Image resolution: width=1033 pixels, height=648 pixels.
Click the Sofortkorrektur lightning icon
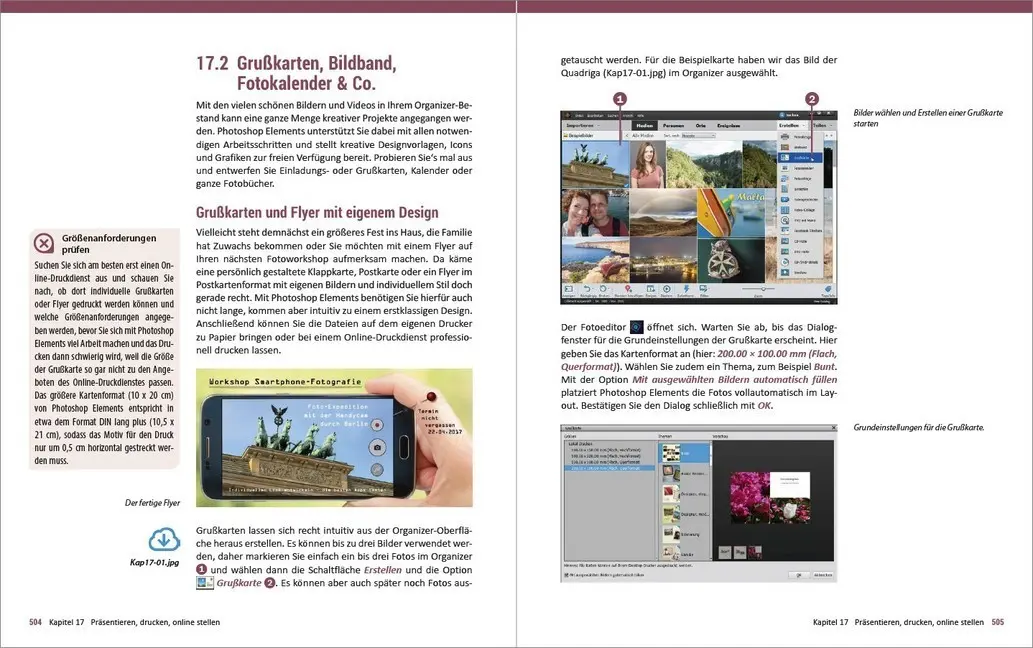click(686, 290)
